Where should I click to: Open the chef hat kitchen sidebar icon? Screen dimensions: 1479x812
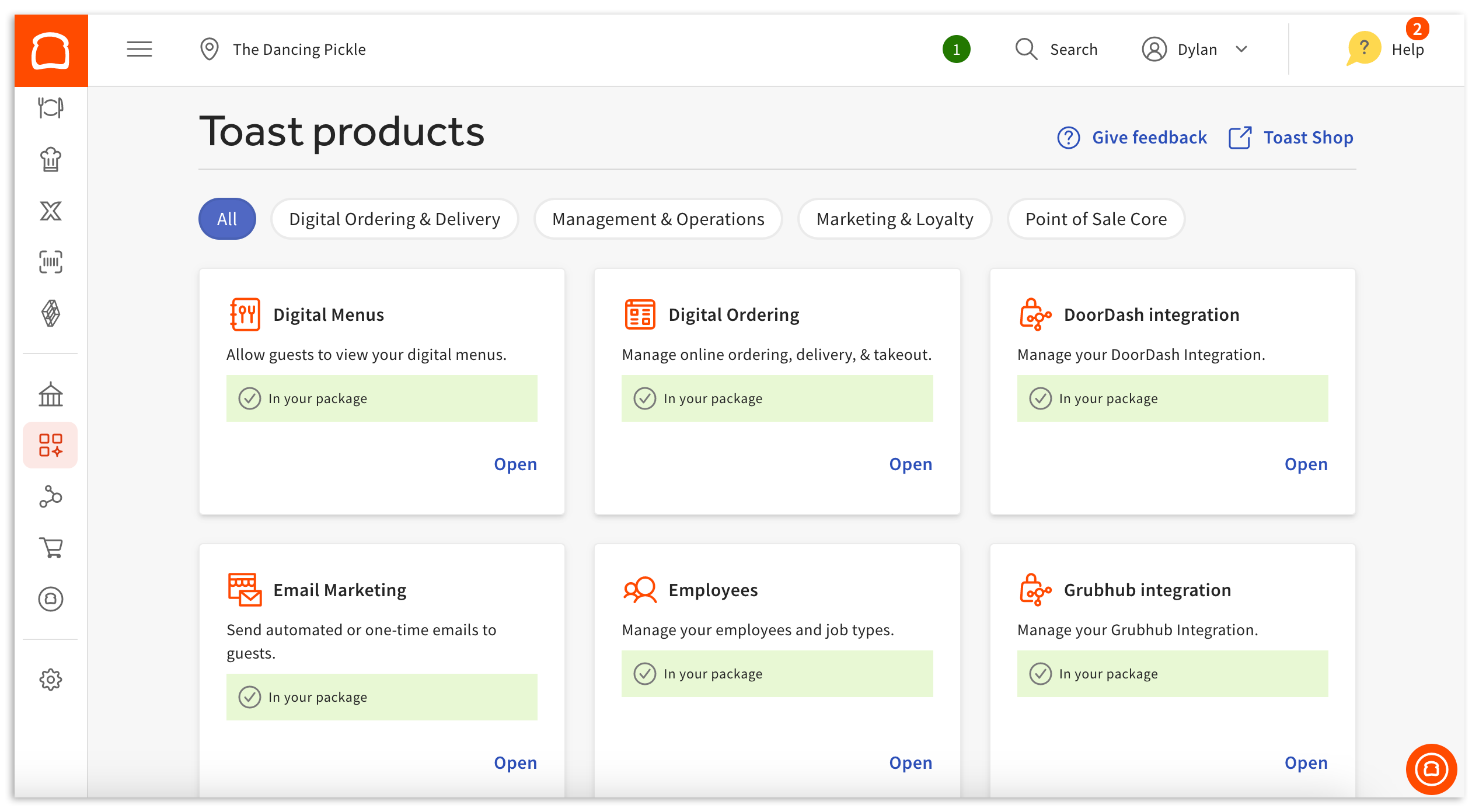[x=51, y=159]
